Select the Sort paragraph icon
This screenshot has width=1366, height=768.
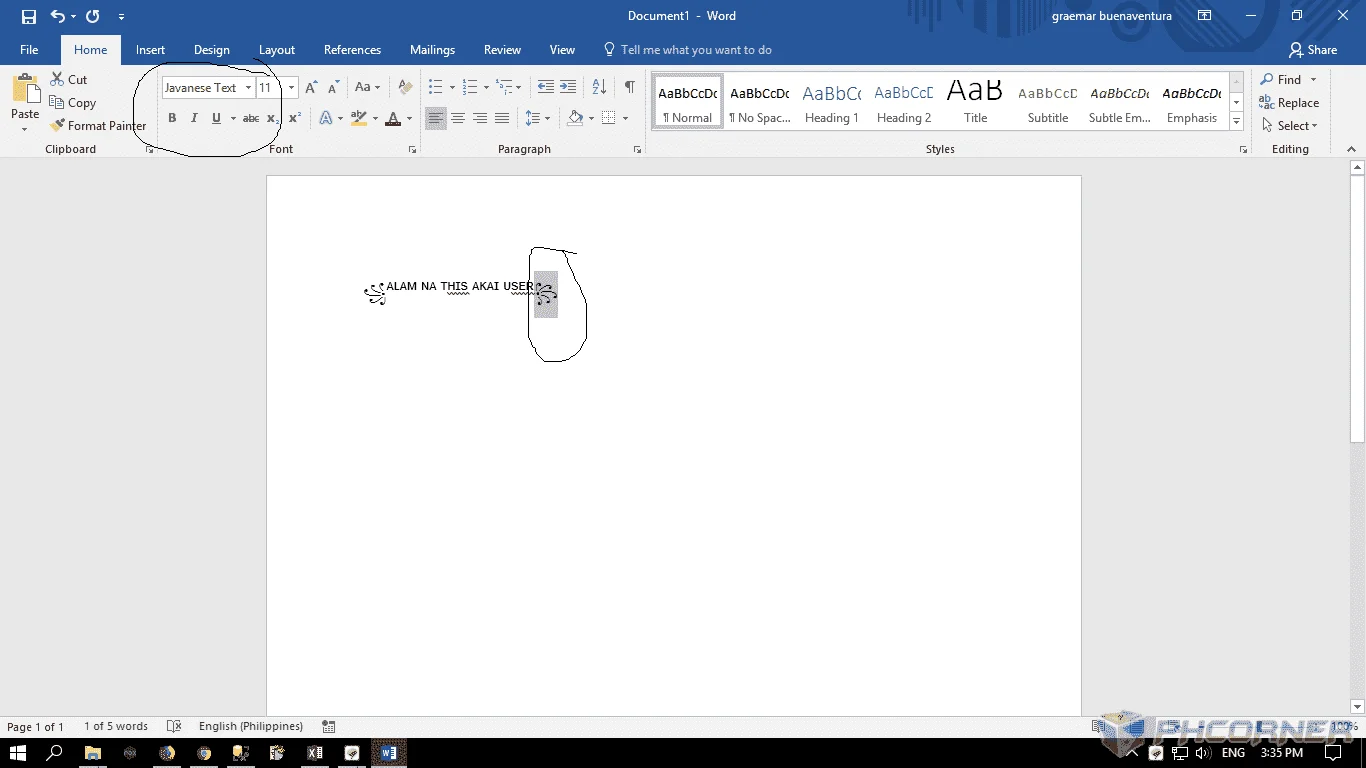click(x=599, y=87)
